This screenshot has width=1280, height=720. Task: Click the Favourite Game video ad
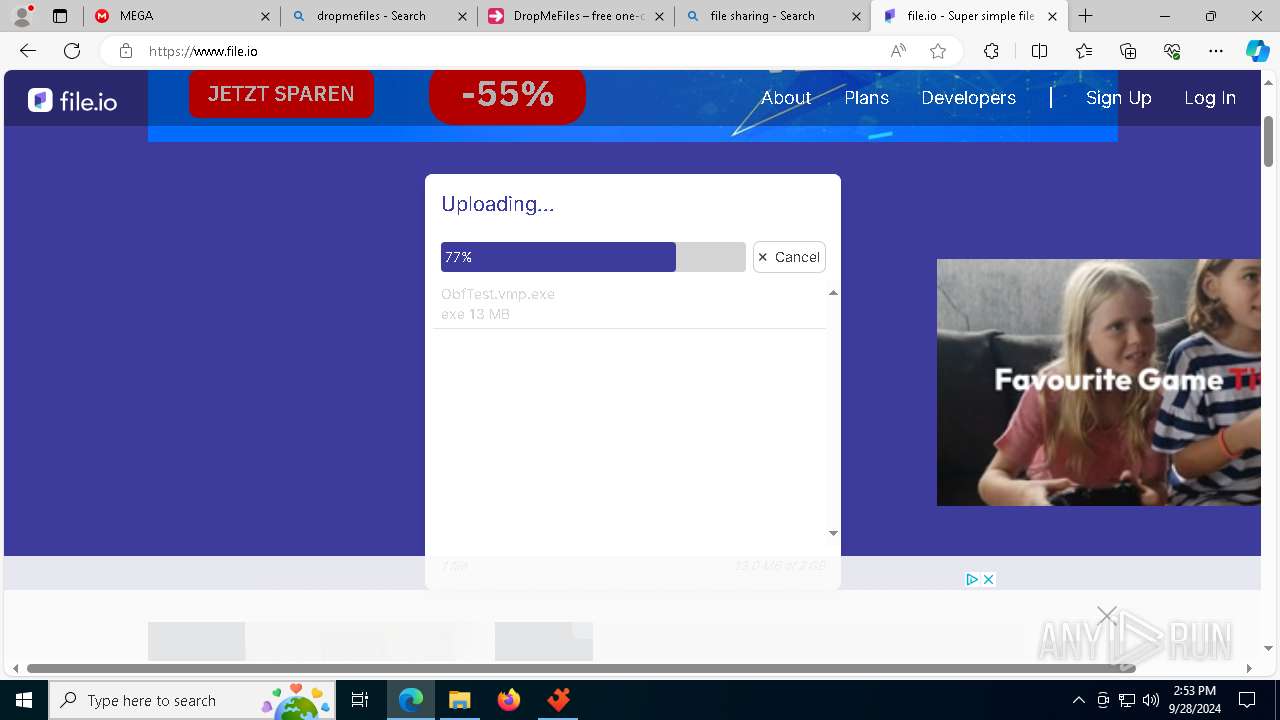tap(1098, 382)
